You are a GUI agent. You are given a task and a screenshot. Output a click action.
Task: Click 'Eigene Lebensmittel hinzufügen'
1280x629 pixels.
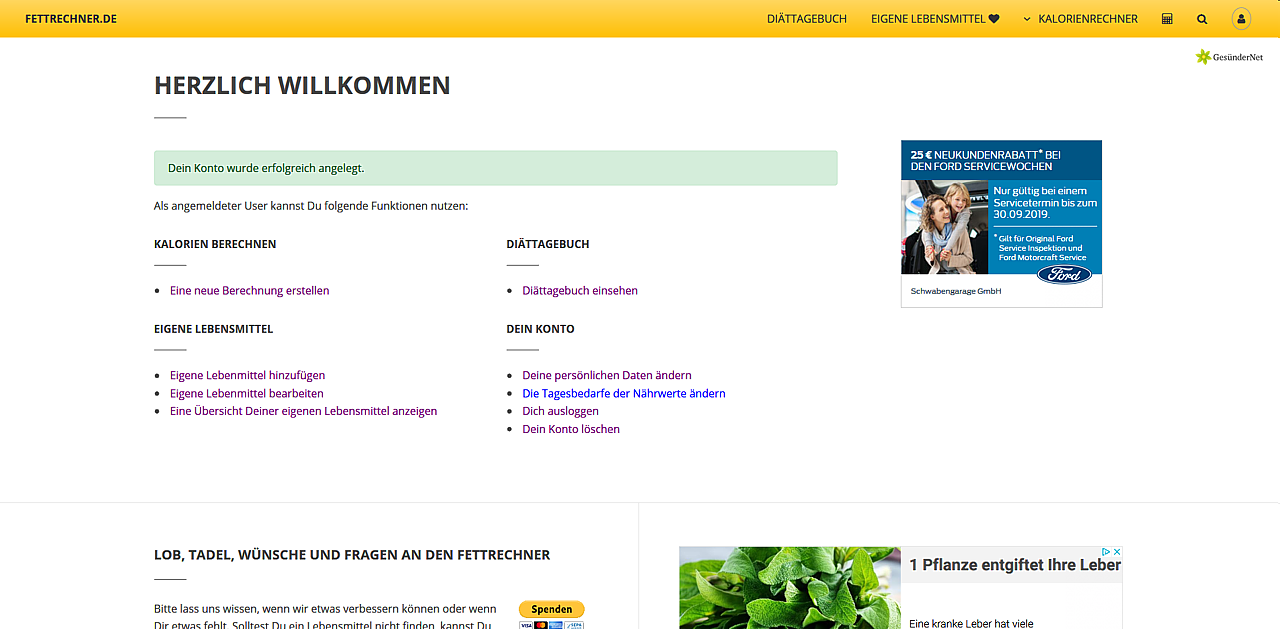pyautogui.click(x=246, y=375)
